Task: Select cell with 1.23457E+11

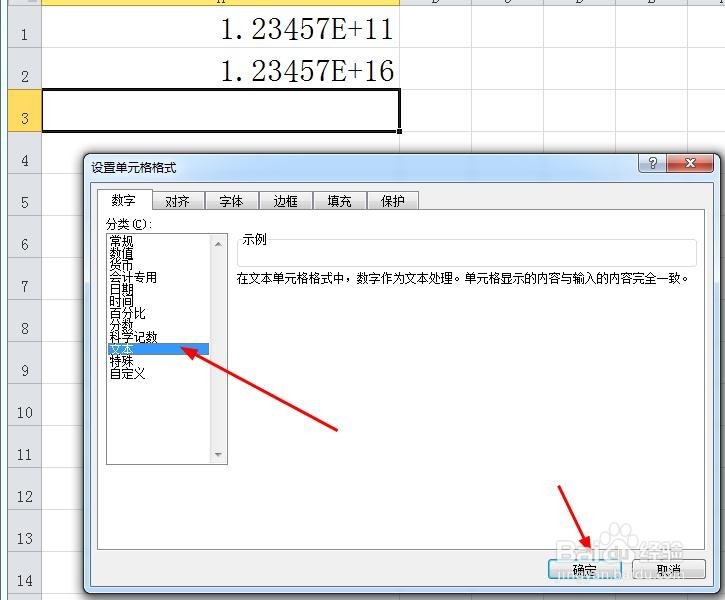Action: (221, 29)
